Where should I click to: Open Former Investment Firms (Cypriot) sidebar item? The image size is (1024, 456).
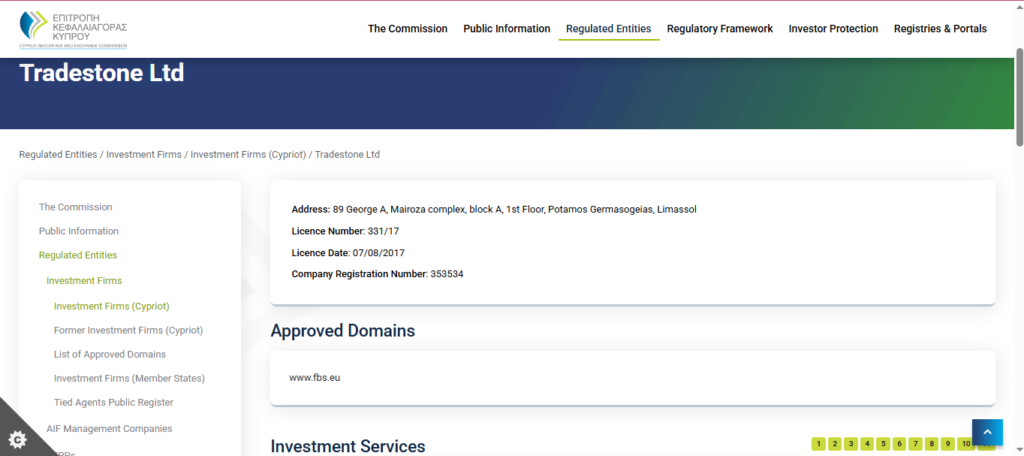(128, 330)
